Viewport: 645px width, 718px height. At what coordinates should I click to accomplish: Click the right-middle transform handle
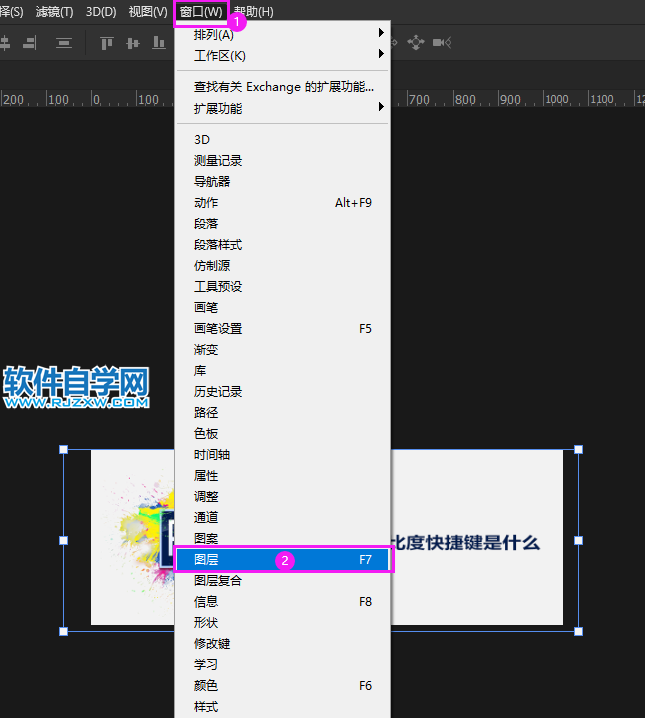[579, 540]
